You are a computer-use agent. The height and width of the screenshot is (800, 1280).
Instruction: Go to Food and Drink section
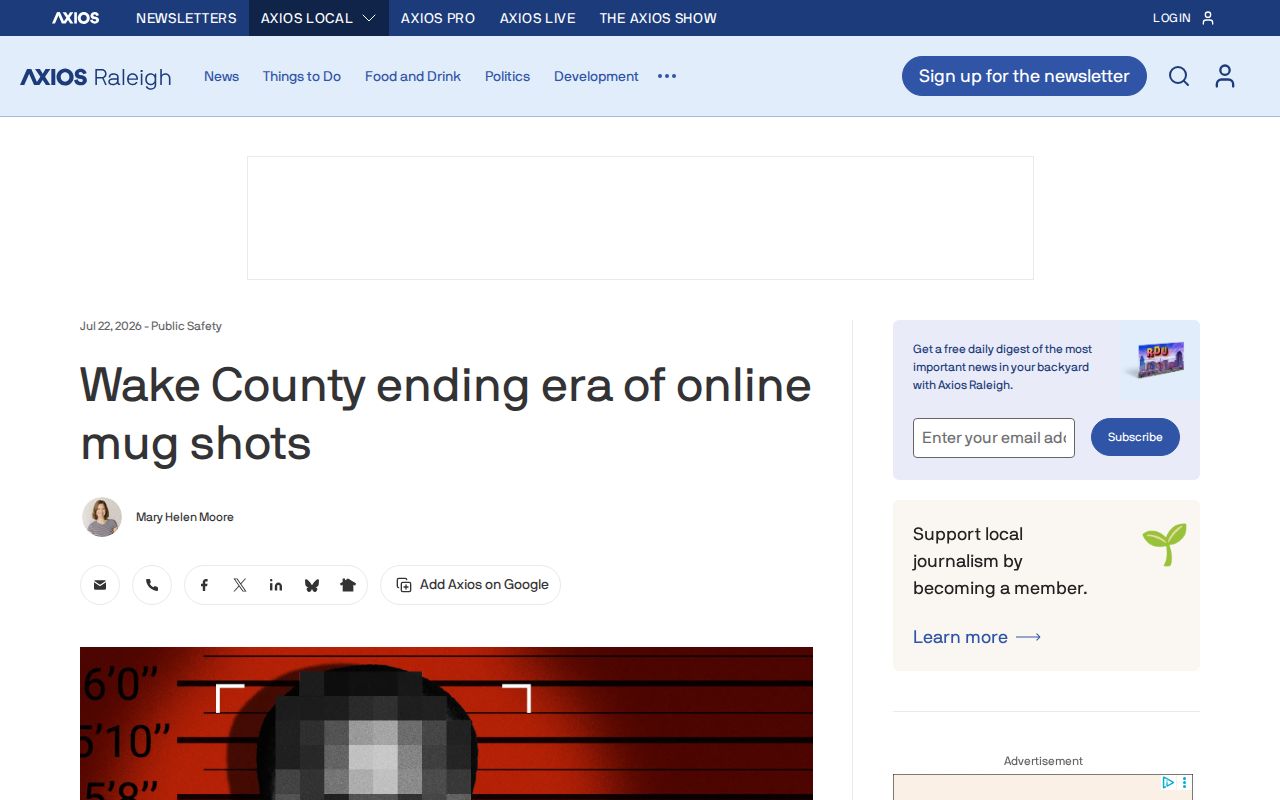(x=413, y=76)
